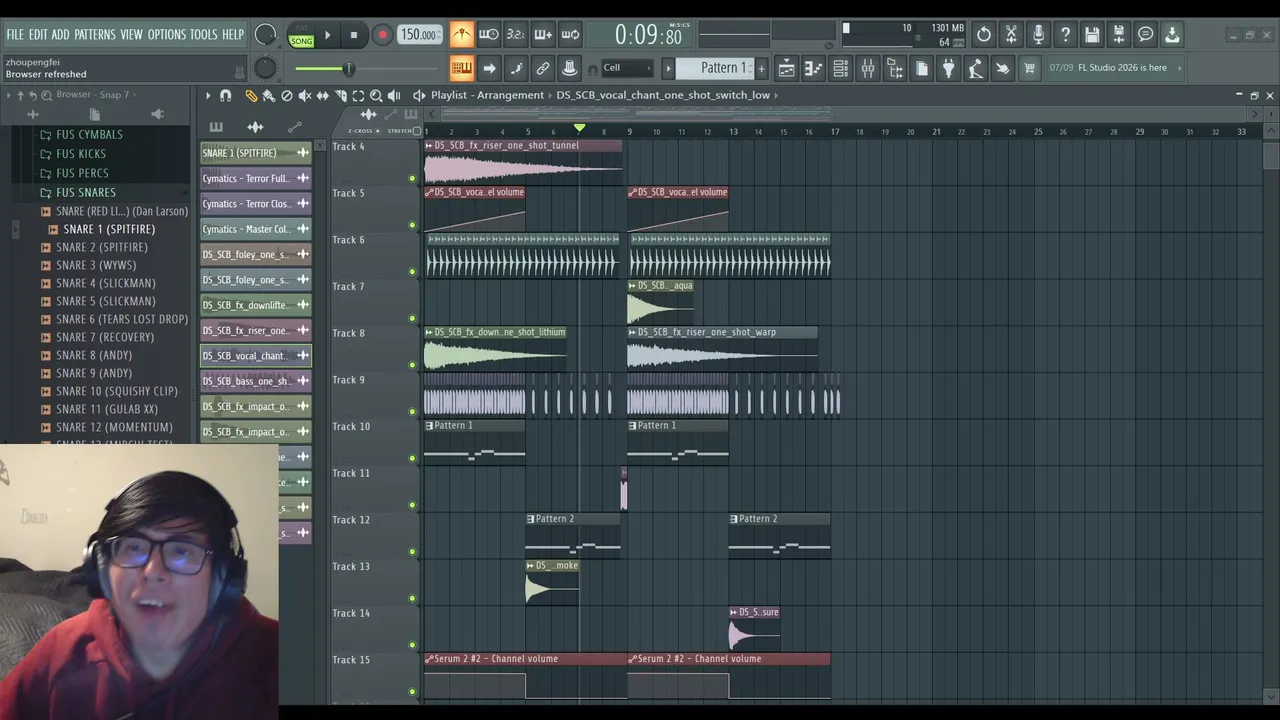Open the Channel rack view icon
1280x720 pixels.
tap(841, 68)
